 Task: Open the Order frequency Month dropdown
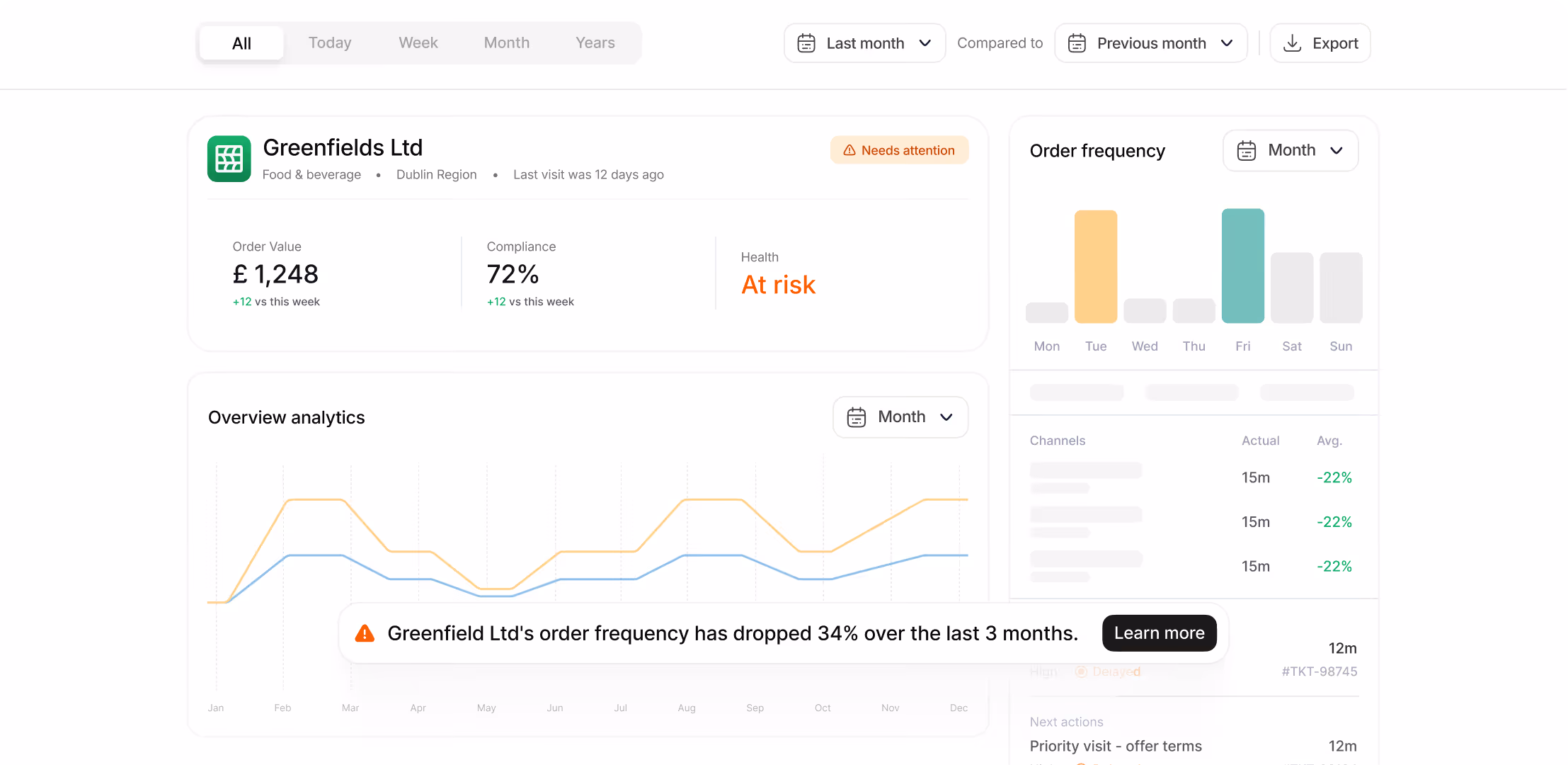[x=1291, y=150]
